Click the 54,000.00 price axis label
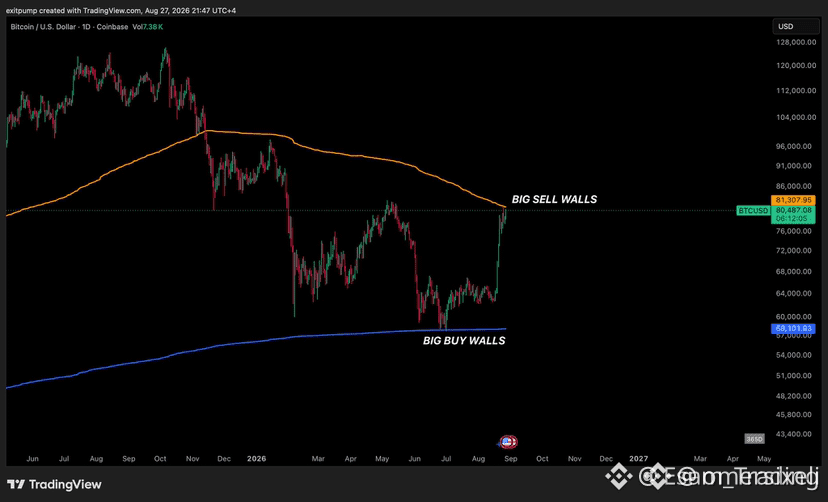 pos(795,355)
